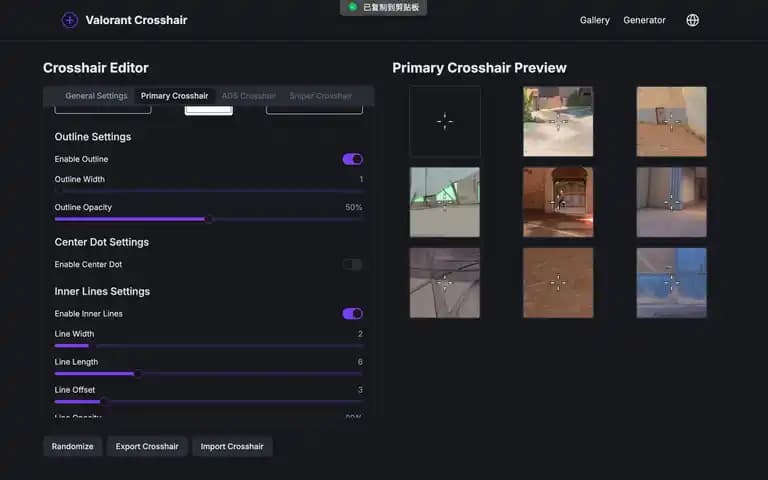Image resolution: width=768 pixels, height=480 pixels.
Task: Select the arched doorway preview thumbnail
Action: point(558,202)
